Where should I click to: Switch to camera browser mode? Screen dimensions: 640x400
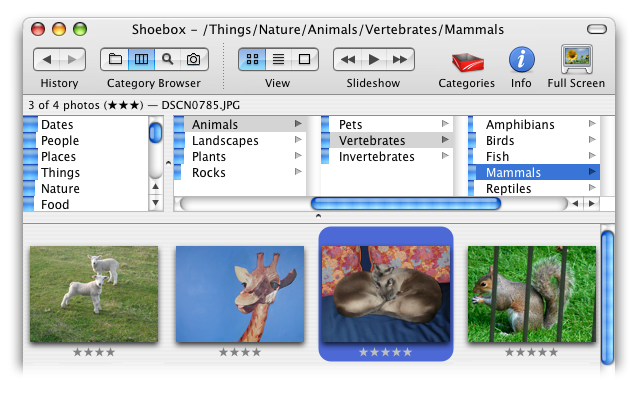click(194, 60)
